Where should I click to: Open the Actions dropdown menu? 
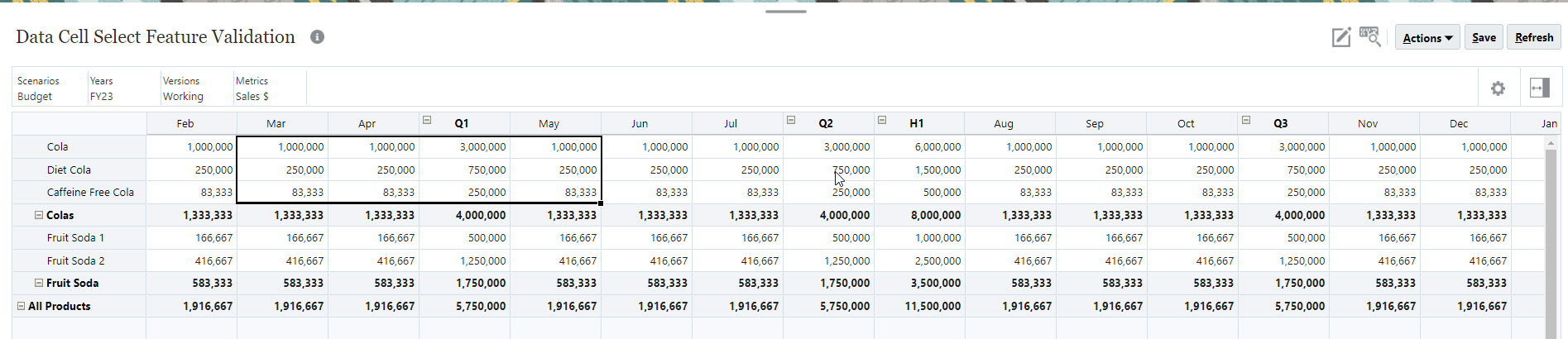(x=1427, y=37)
